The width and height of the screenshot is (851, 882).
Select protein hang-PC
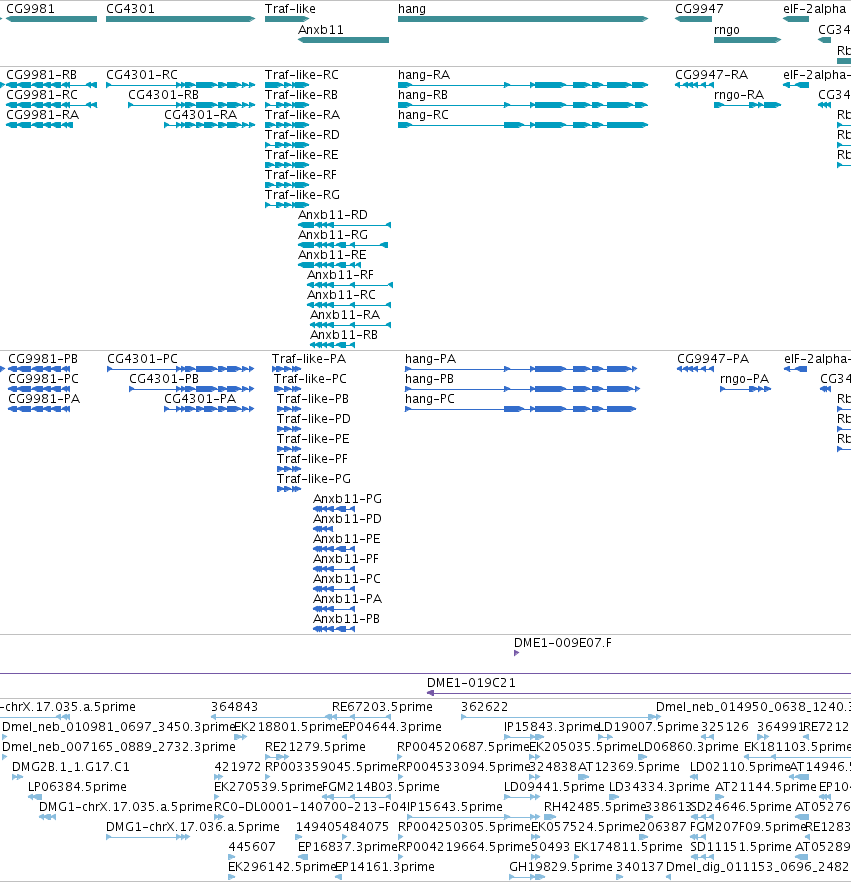tap(521, 409)
